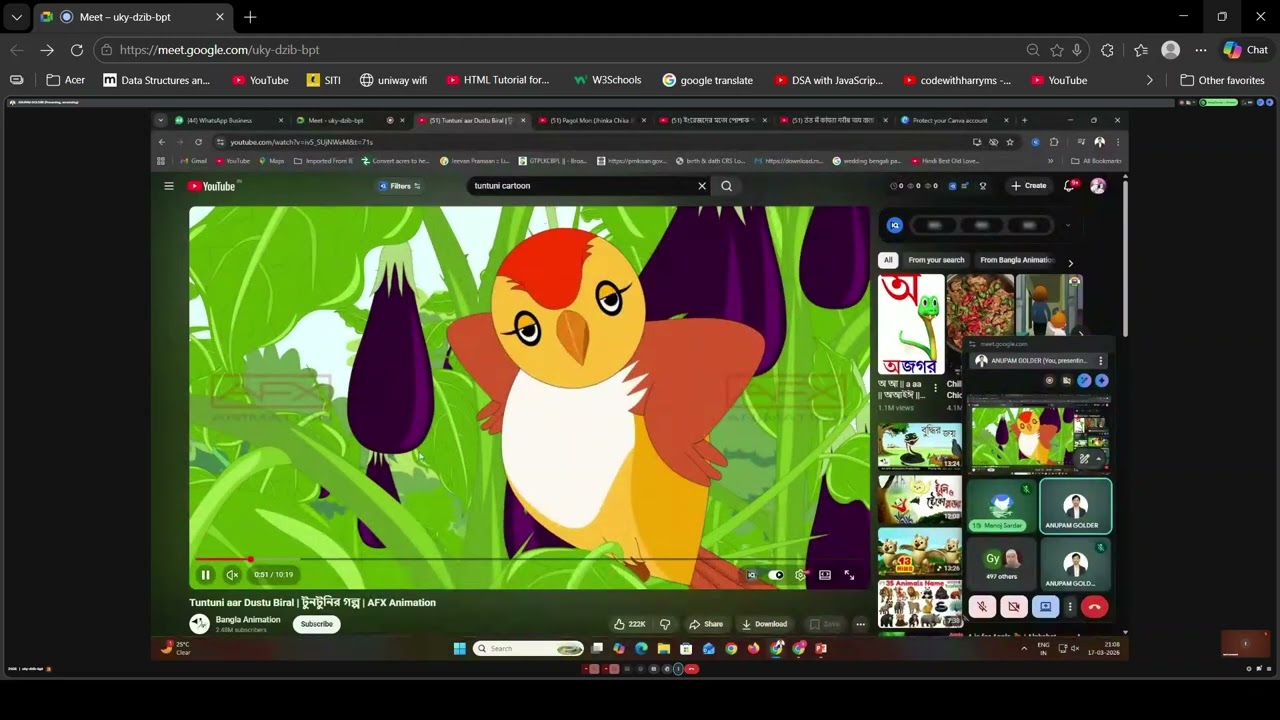Open more actions menu beside Save
Viewport: 1280px width, 720px height.
click(x=860, y=624)
